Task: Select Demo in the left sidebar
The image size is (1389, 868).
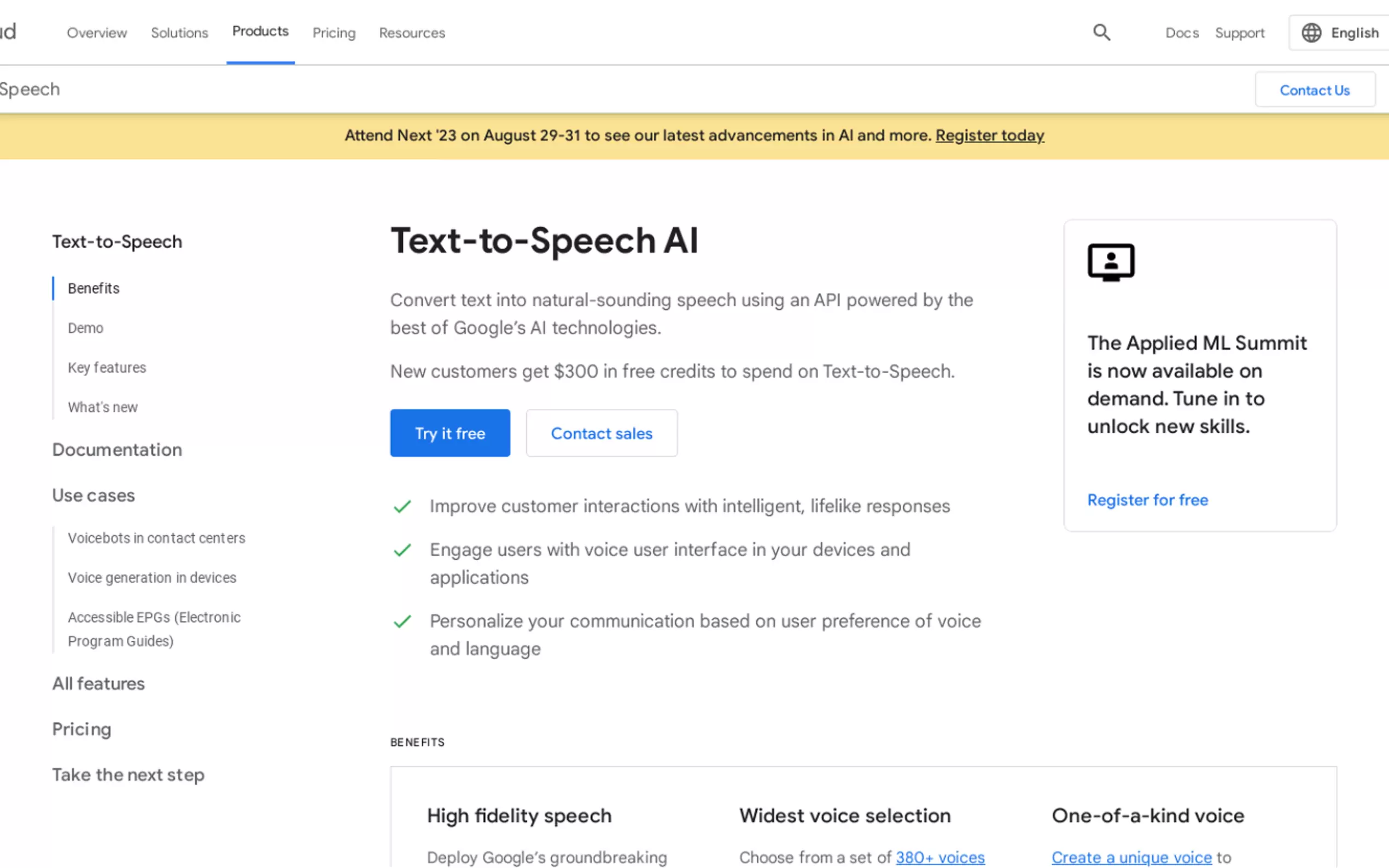Action: tap(85, 328)
